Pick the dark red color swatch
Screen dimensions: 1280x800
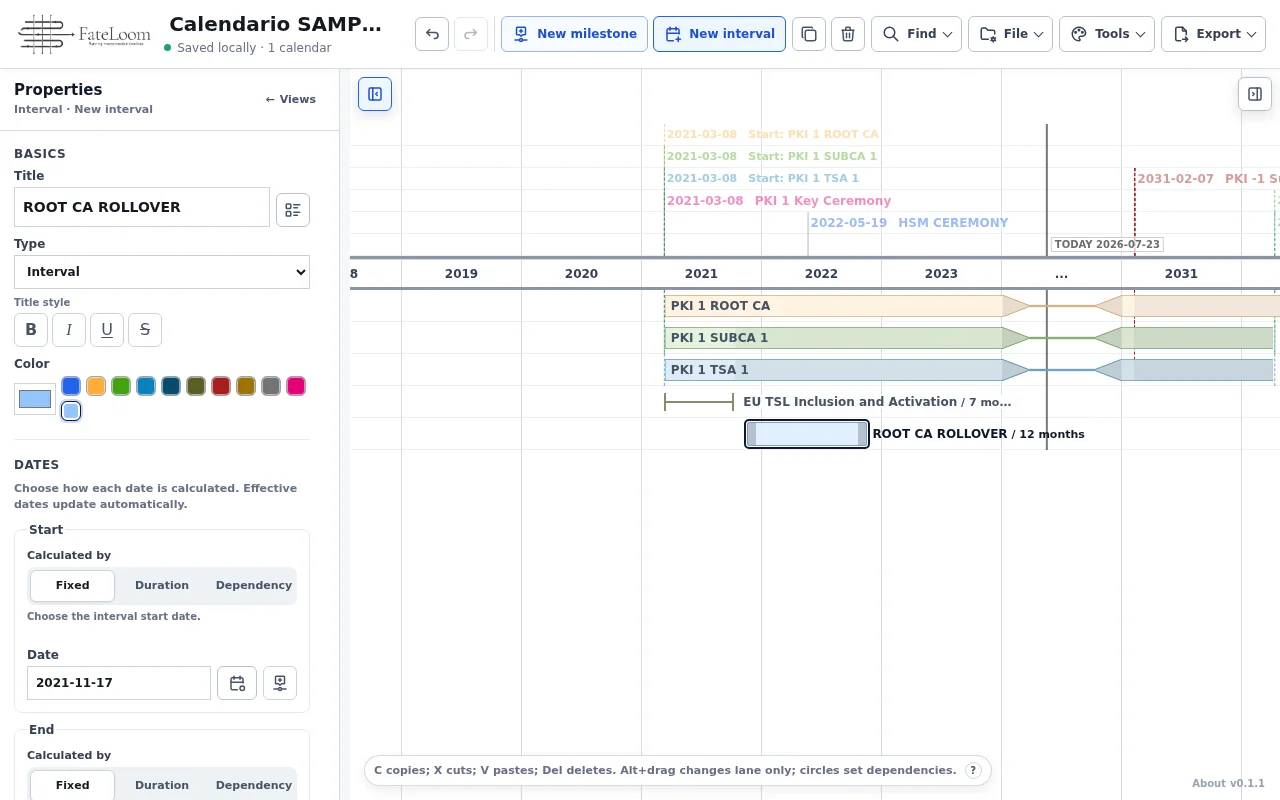[221, 386]
